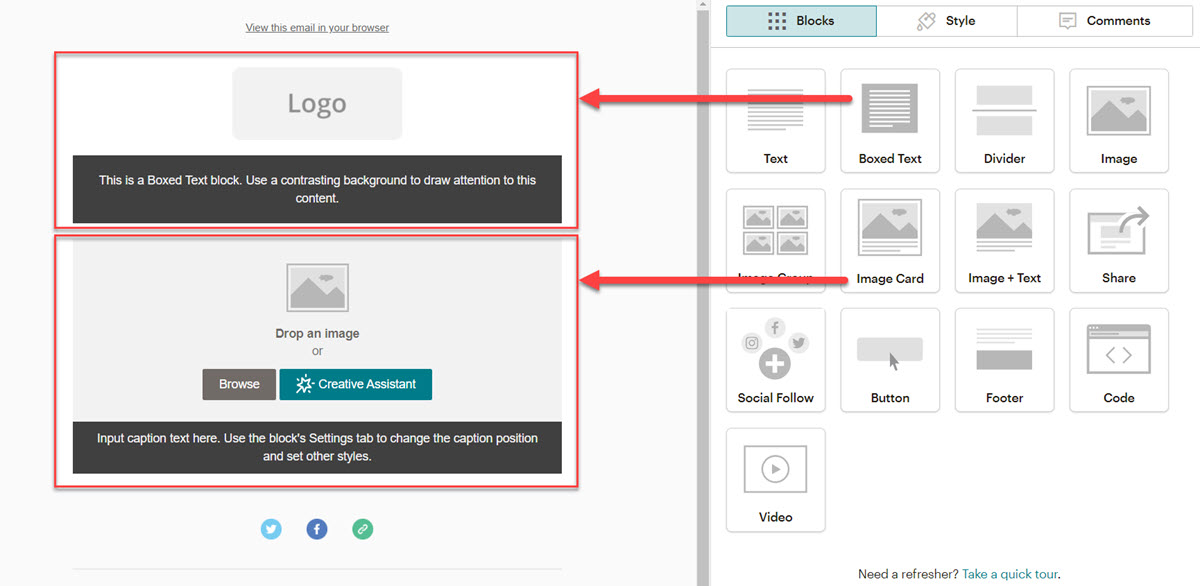
Task: Choose the Video block
Action: click(x=776, y=480)
